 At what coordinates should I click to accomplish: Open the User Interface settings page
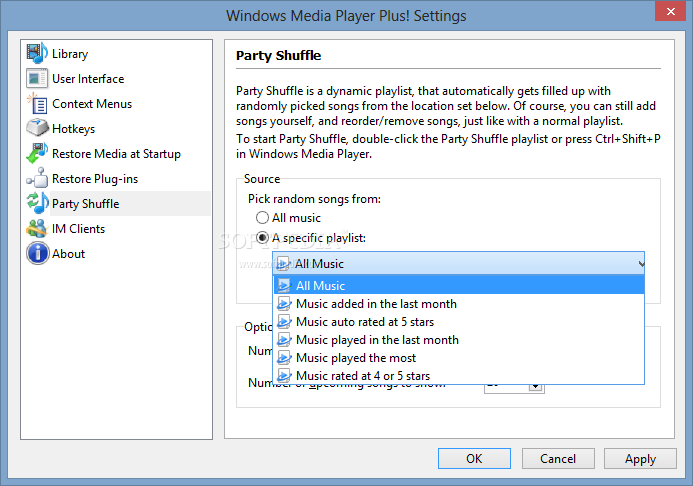[88, 79]
